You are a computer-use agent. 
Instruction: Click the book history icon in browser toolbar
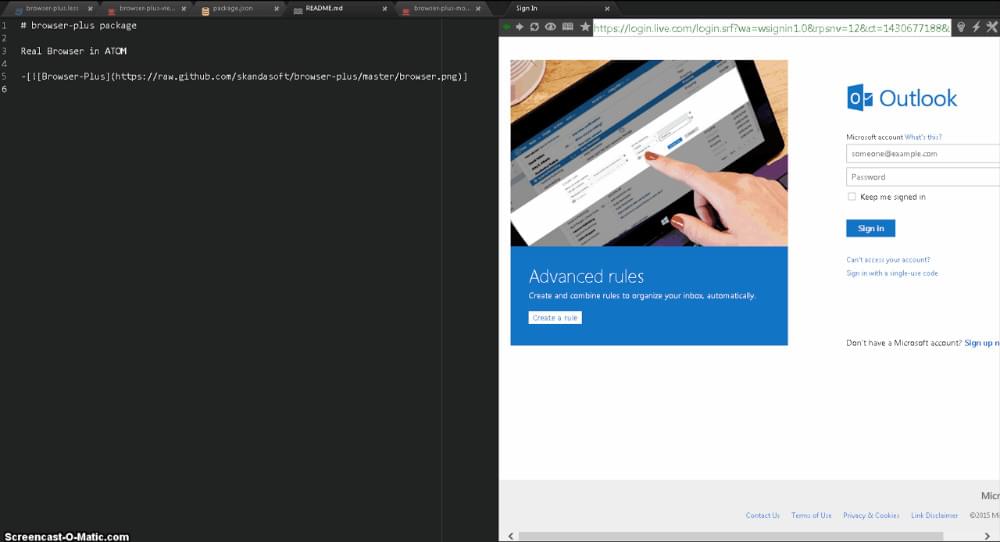pos(568,27)
